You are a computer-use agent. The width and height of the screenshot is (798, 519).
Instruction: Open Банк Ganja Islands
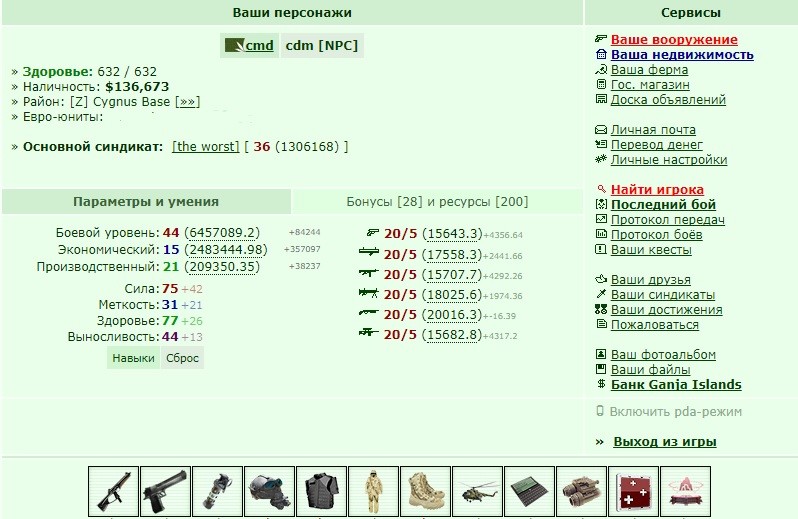pyautogui.click(x=676, y=385)
